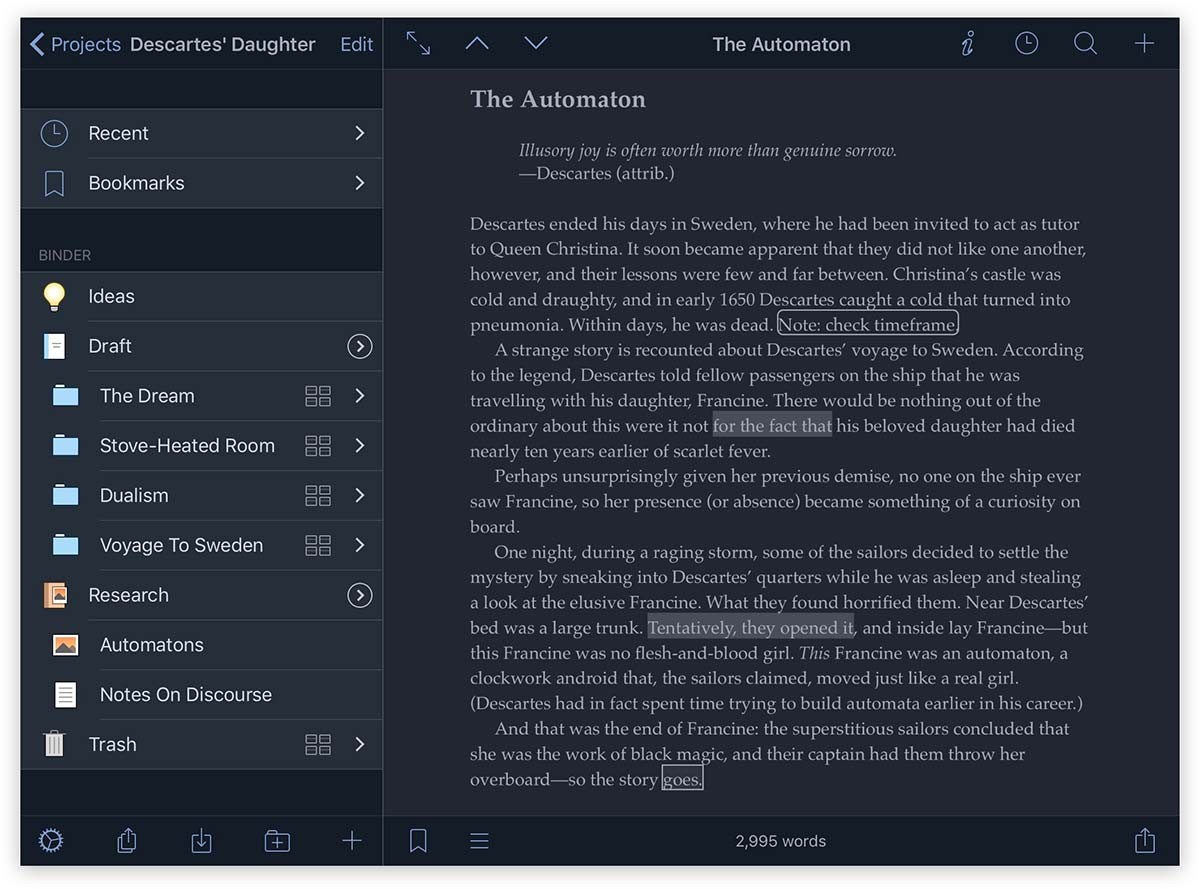1200x889 pixels.
Task: Show corkboard view for Voyage To Sweden
Action: pos(318,545)
